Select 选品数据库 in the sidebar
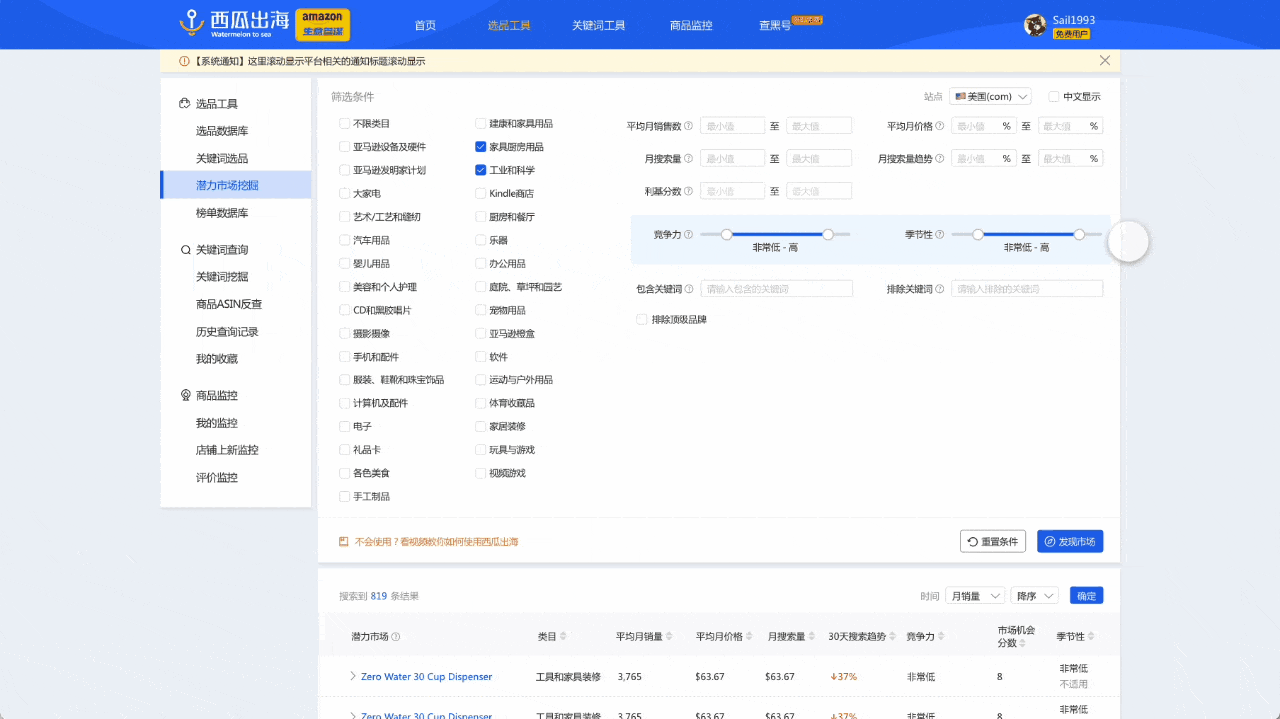The width and height of the screenshot is (1280, 719). 222,131
